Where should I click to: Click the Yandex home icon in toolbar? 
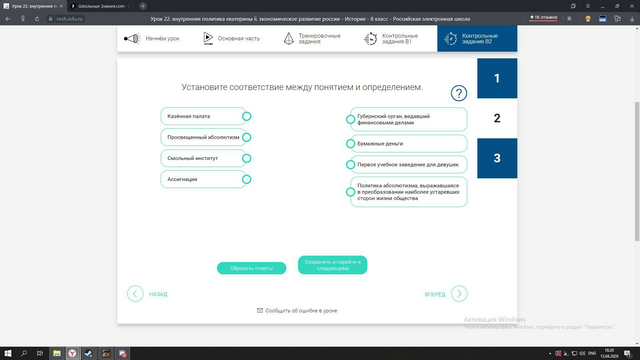tap(23, 19)
